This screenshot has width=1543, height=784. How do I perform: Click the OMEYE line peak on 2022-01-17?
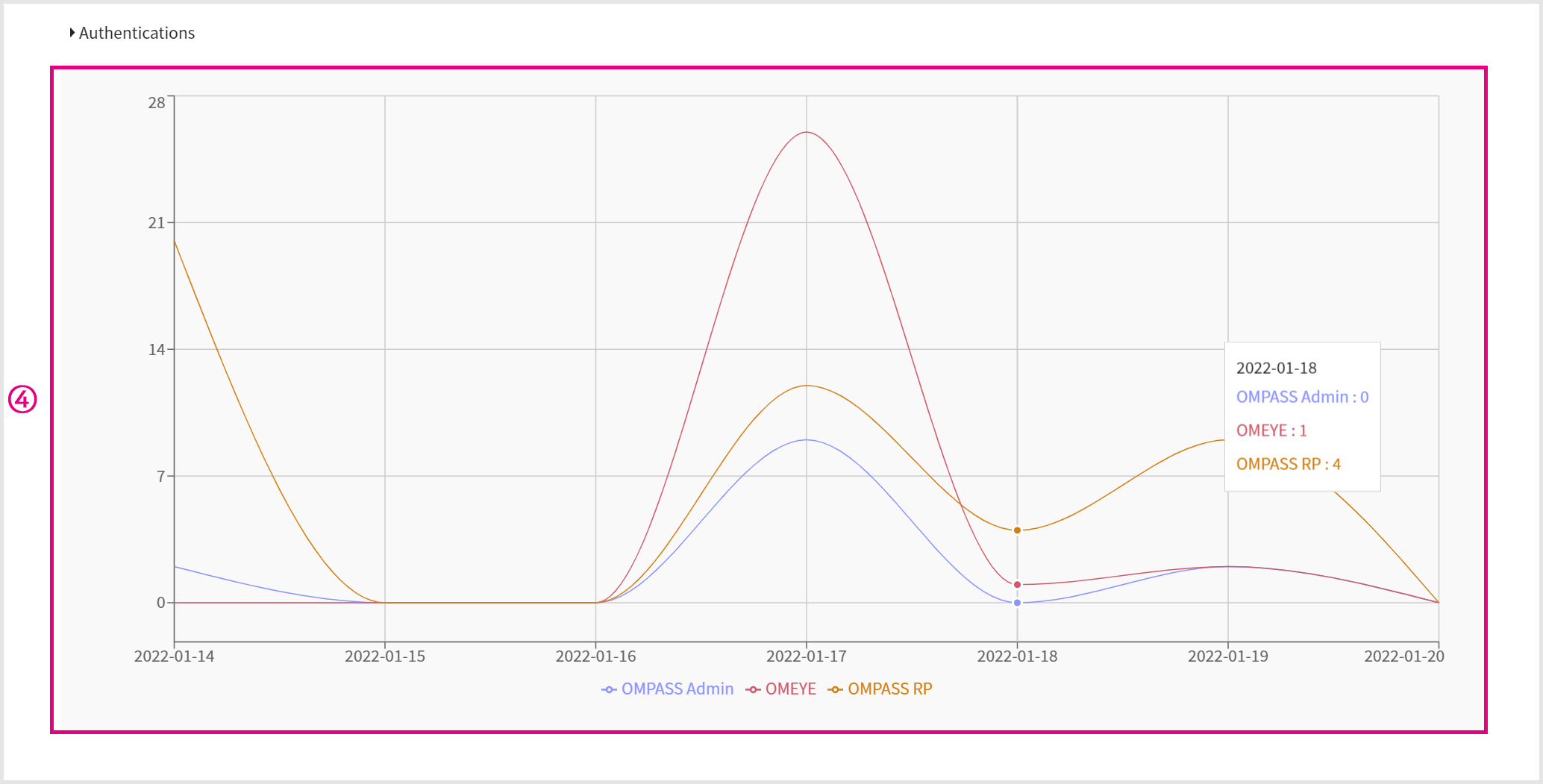[807, 133]
